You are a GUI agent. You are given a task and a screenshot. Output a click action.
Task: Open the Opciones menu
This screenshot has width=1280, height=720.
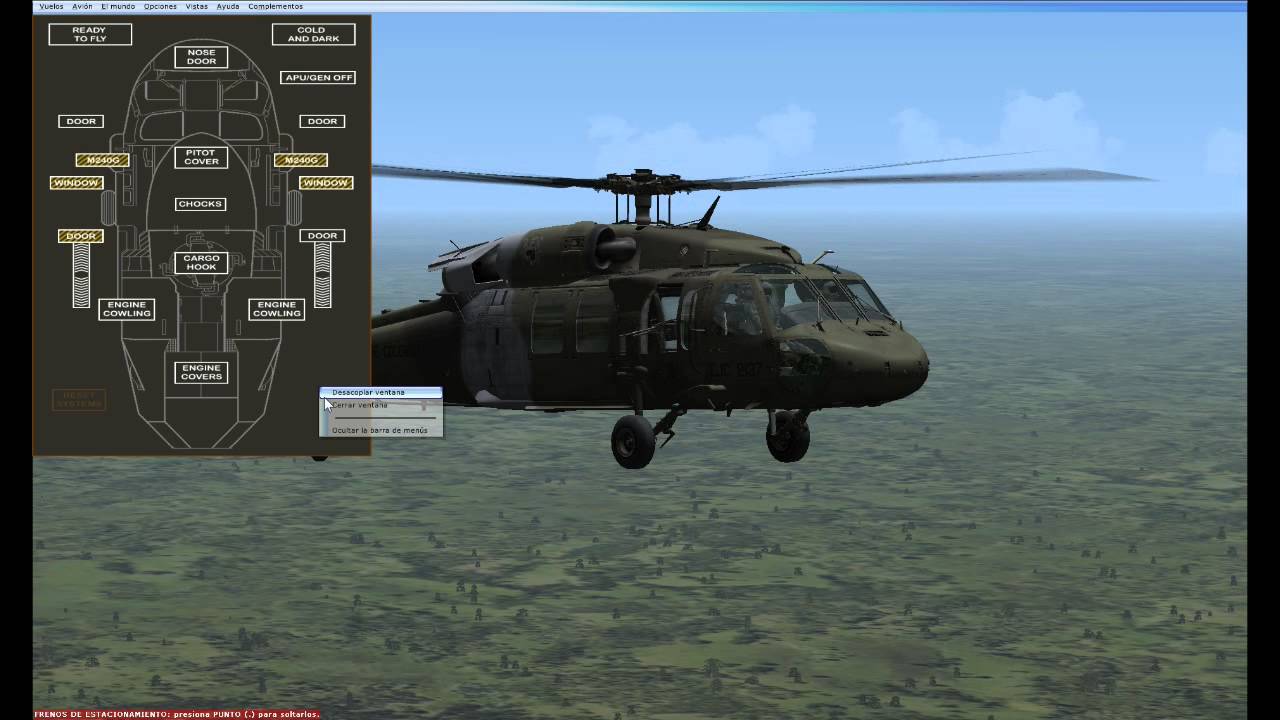point(160,6)
